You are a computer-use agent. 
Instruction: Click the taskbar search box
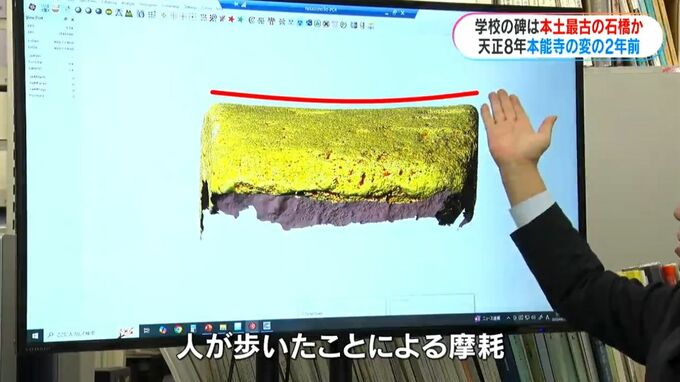click(x=82, y=333)
